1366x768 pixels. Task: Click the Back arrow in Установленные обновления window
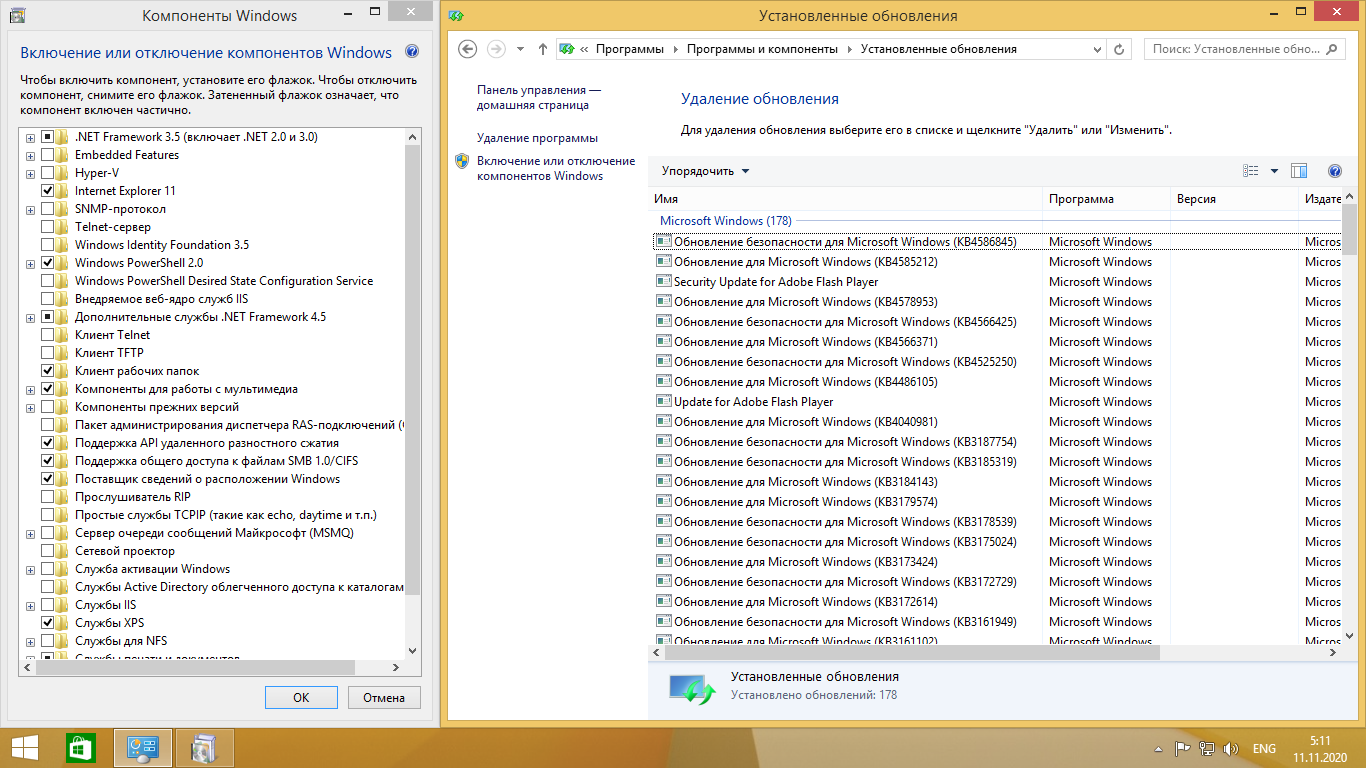tap(467, 48)
